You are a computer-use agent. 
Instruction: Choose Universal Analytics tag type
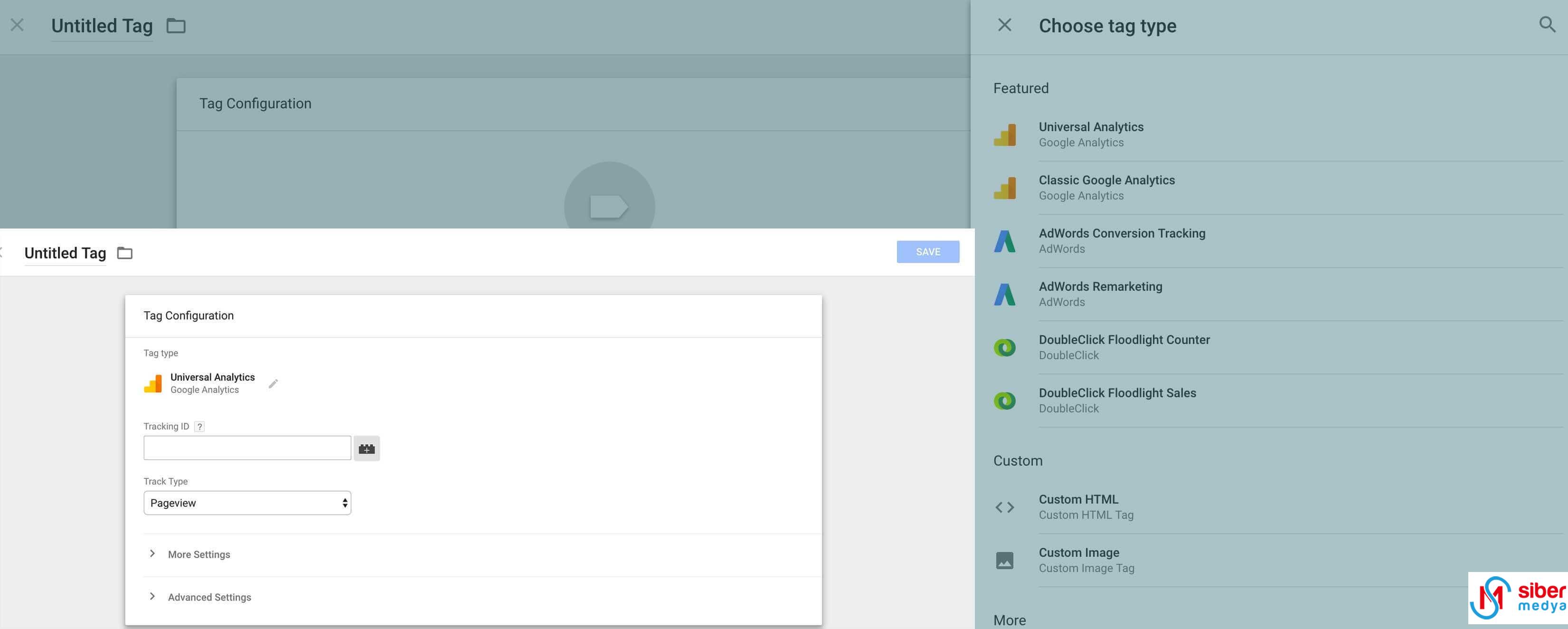pyautogui.click(x=1278, y=134)
